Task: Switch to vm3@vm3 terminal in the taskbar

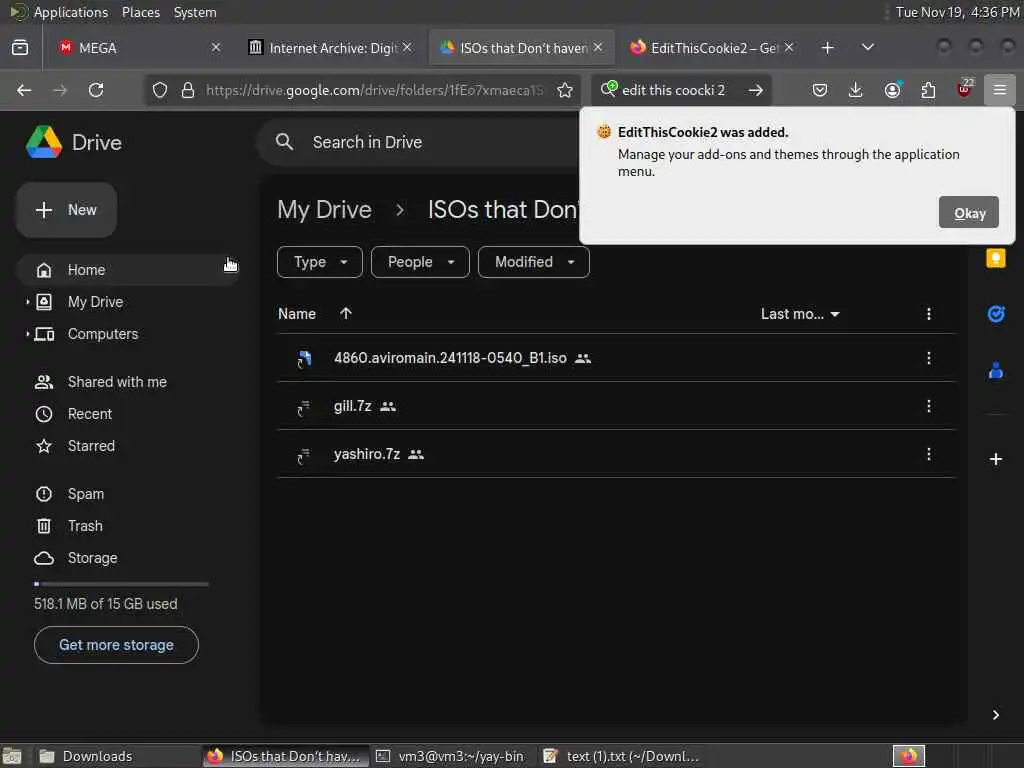Action: (x=452, y=756)
